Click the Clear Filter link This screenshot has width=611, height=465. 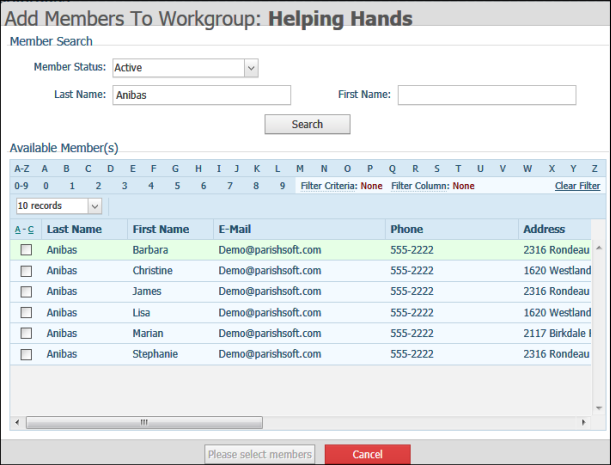(x=577, y=186)
